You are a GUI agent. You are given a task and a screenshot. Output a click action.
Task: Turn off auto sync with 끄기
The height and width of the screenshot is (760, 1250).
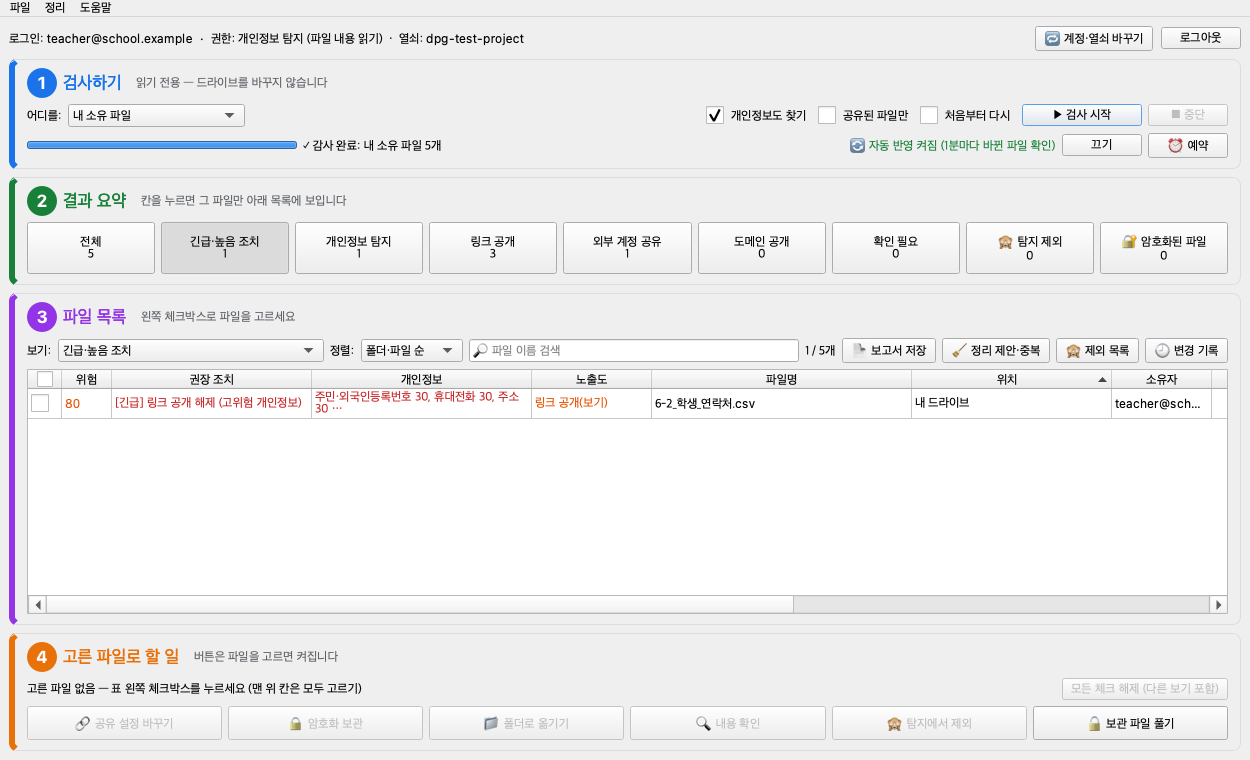[x=1101, y=145]
